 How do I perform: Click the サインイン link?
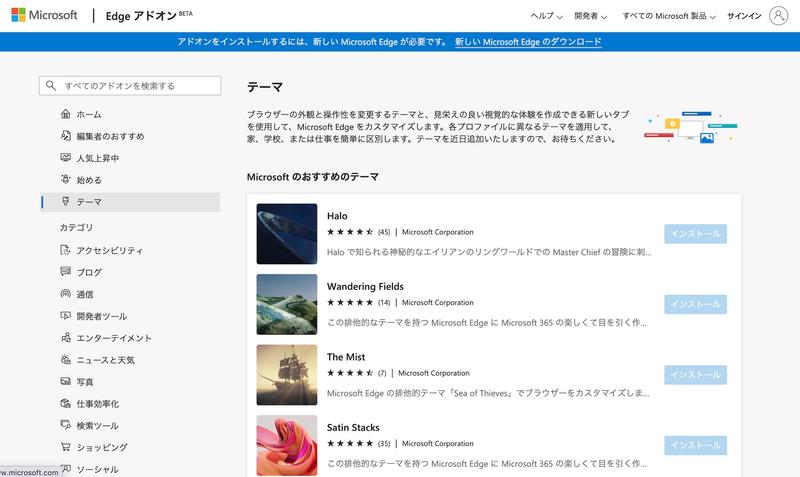(x=744, y=16)
